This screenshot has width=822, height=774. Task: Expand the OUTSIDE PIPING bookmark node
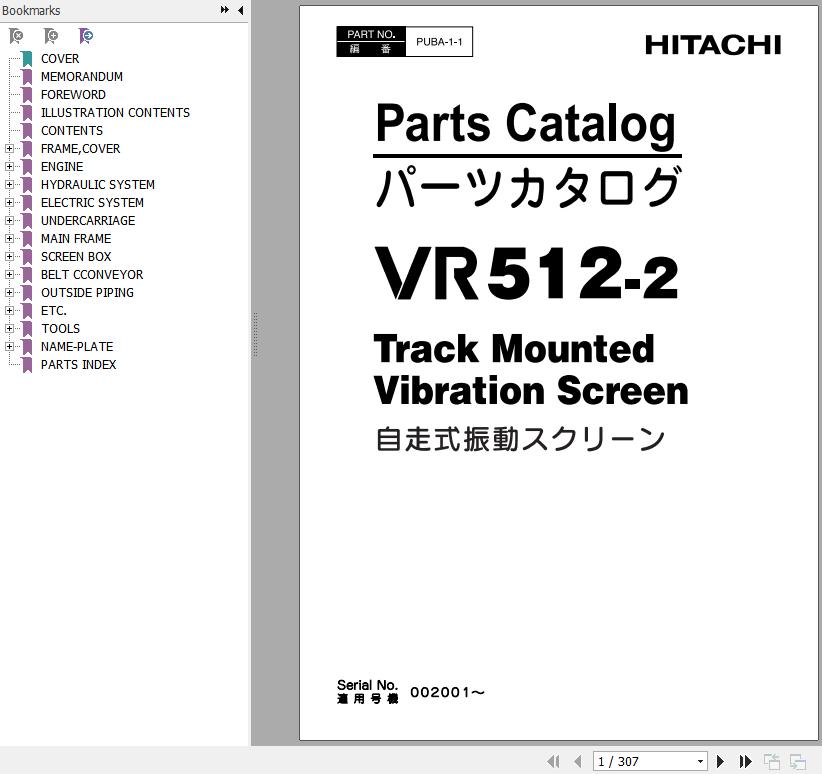[9, 293]
